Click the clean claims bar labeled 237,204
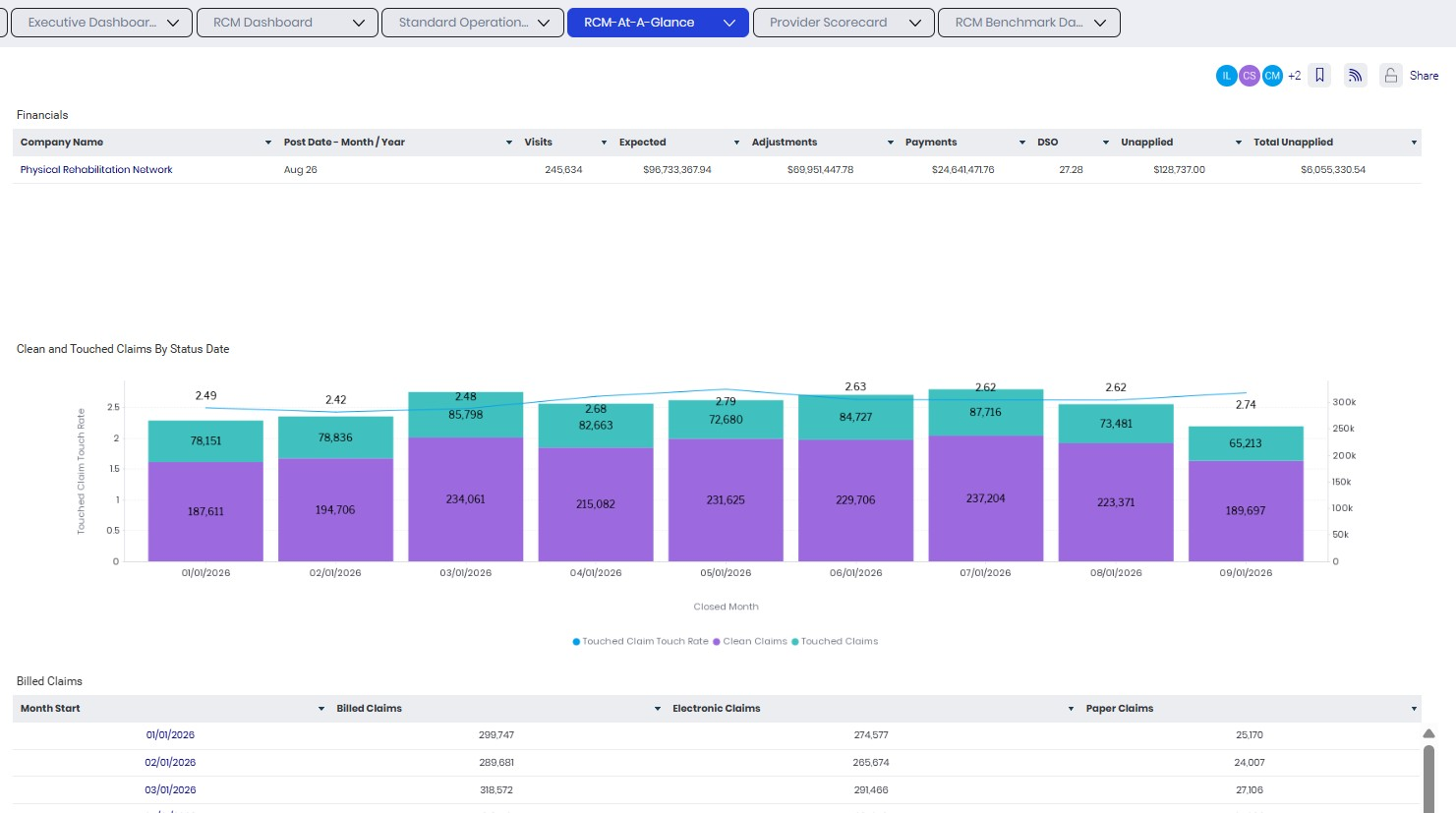This screenshot has width=1456, height=813. coord(985,498)
